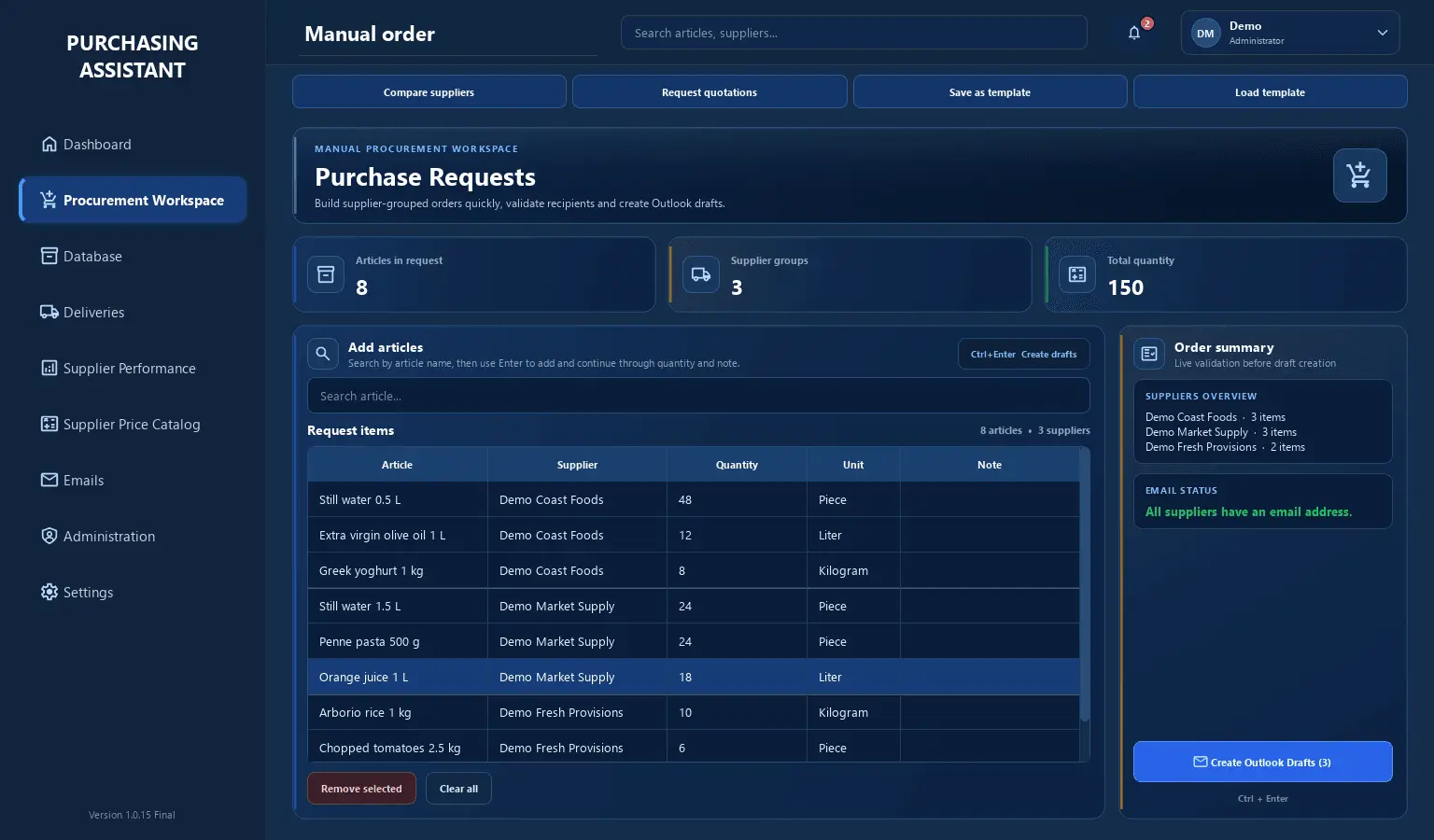Click the add-to-cart icon in Purchase Requests
Screen dimensions: 1434x840
pyautogui.click(x=1359, y=175)
